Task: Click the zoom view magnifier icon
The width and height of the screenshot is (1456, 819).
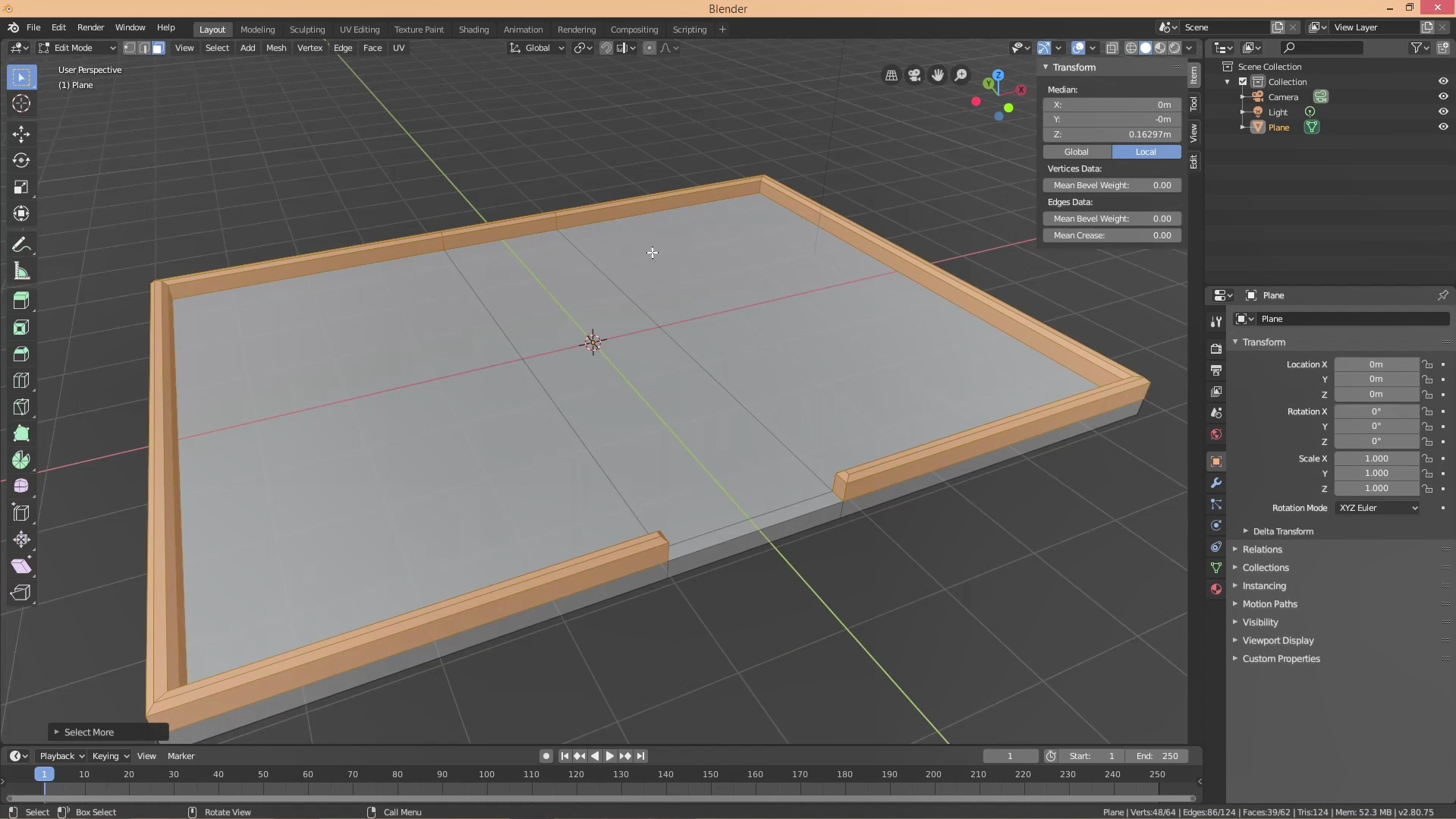Action: [961, 75]
